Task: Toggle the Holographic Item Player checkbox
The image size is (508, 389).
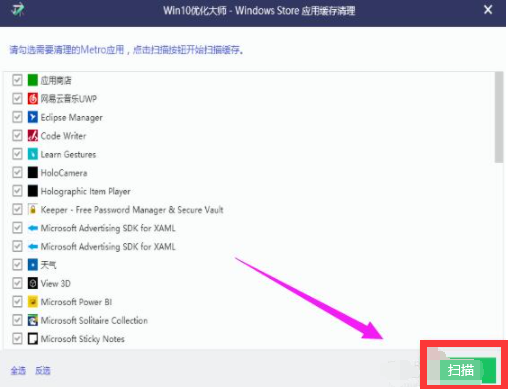Action: (17, 191)
